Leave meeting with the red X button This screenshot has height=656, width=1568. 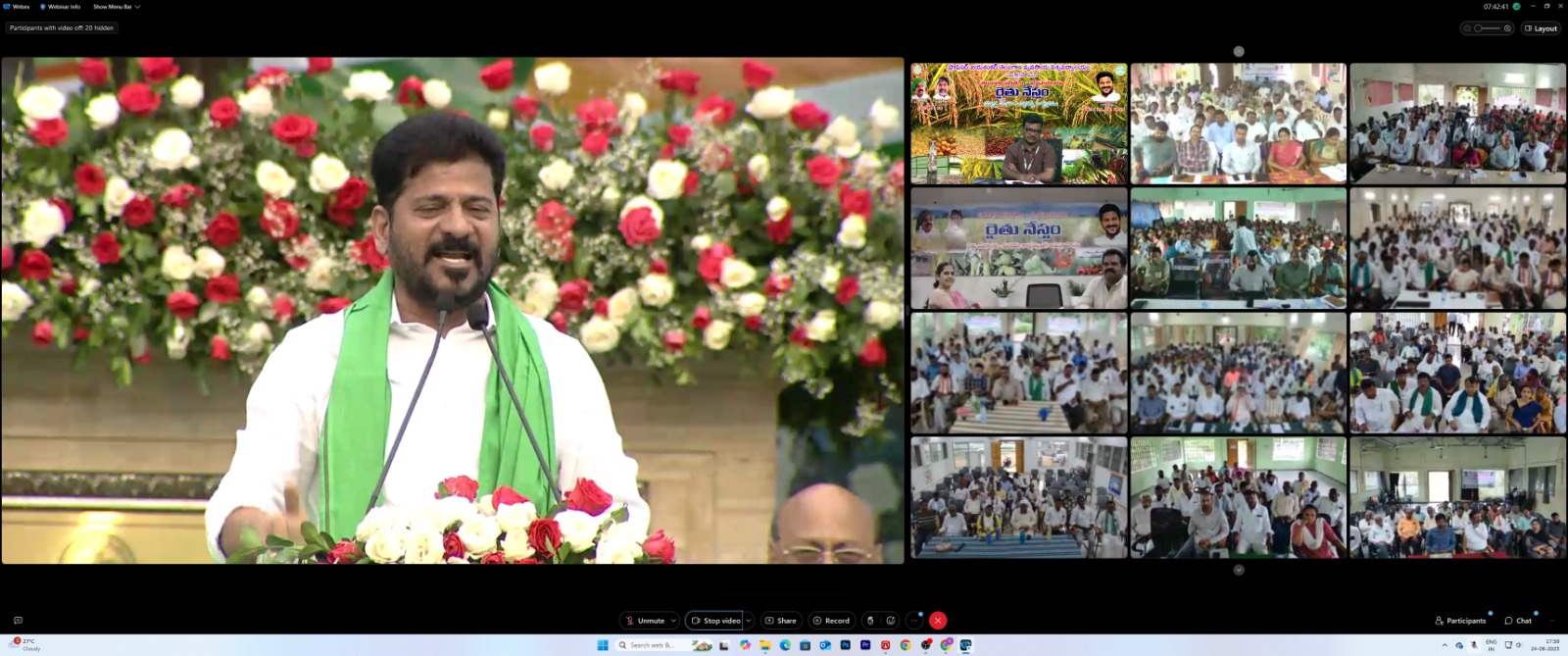point(938,621)
